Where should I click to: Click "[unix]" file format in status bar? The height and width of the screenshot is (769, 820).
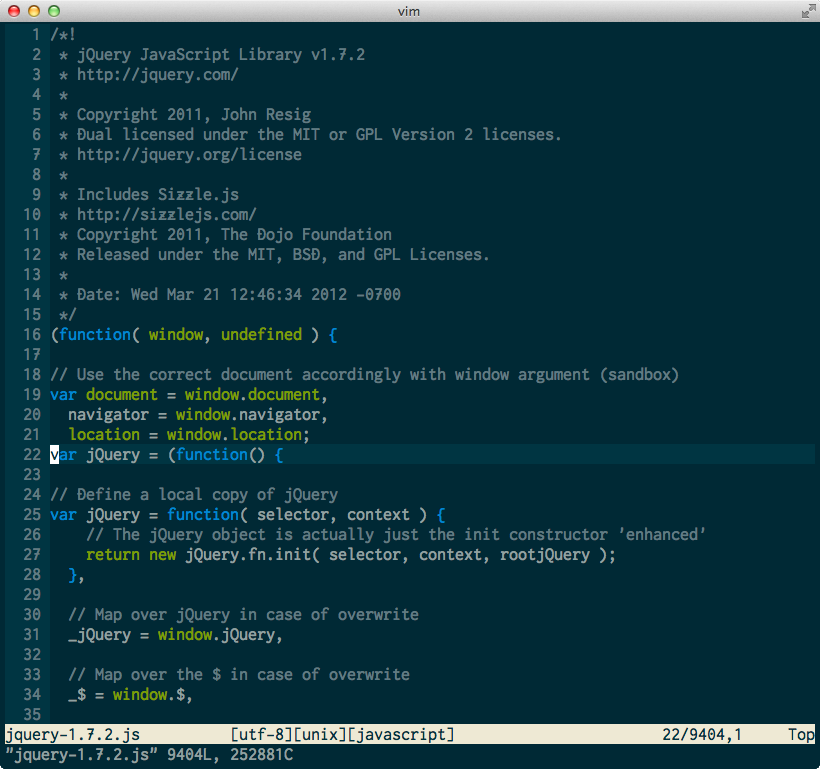[x=320, y=734]
